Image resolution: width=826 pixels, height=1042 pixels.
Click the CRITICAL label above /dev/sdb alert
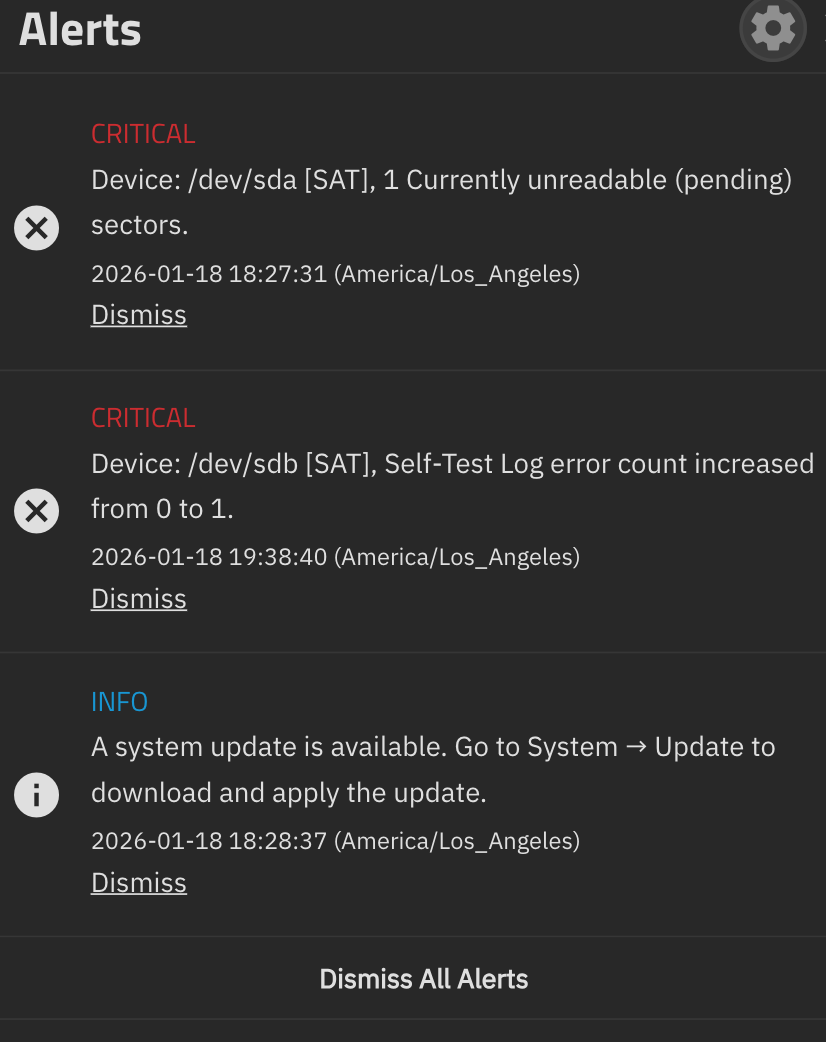(143, 418)
